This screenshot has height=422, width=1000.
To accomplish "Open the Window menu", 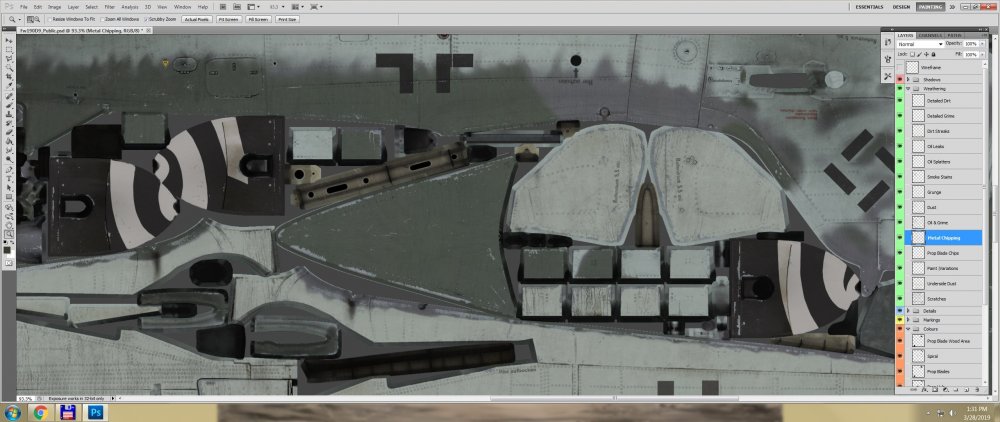I will click(182, 6).
